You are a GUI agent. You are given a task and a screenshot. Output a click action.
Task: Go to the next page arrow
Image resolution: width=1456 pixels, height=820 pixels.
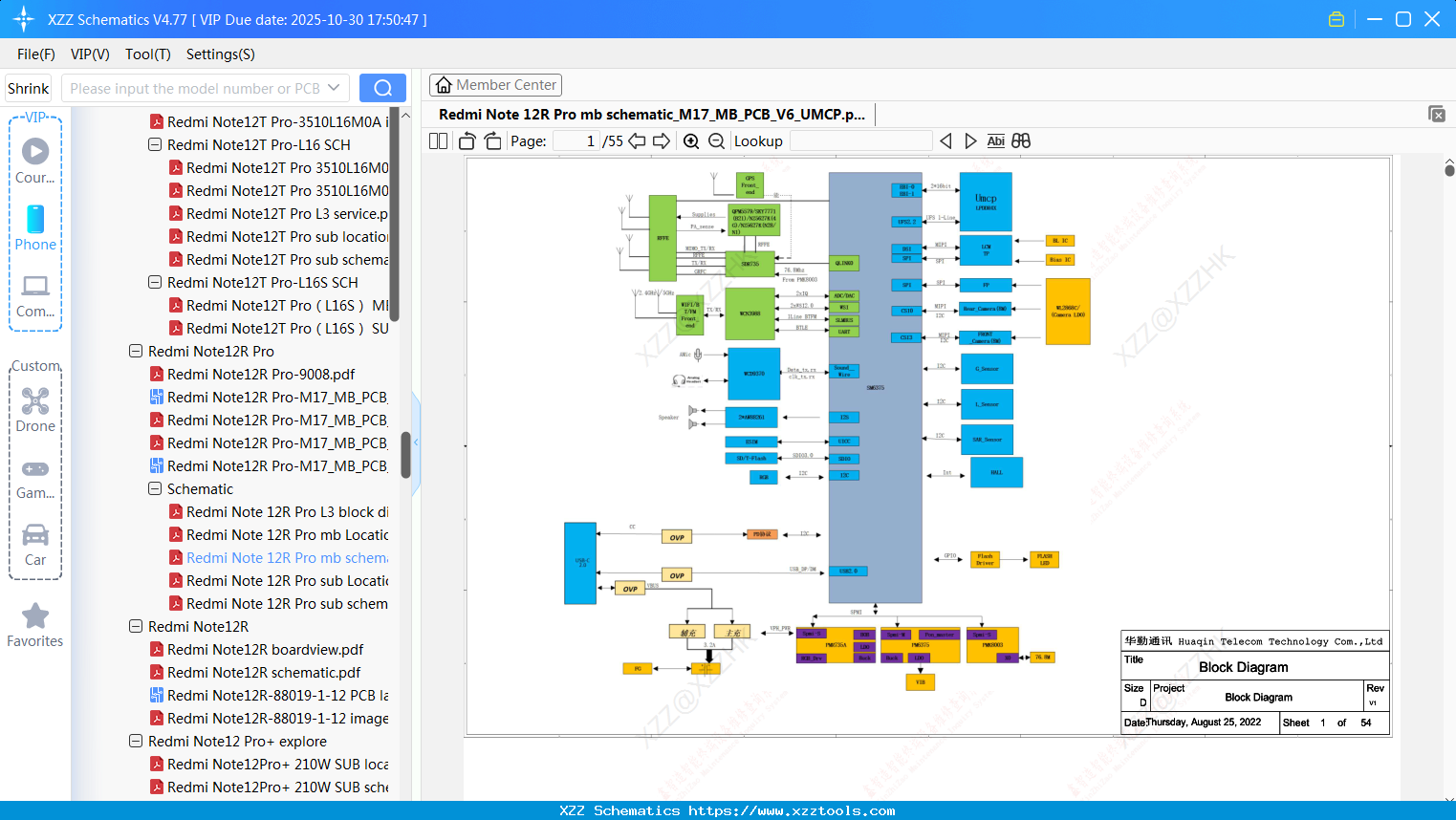click(x=662, y=141)
